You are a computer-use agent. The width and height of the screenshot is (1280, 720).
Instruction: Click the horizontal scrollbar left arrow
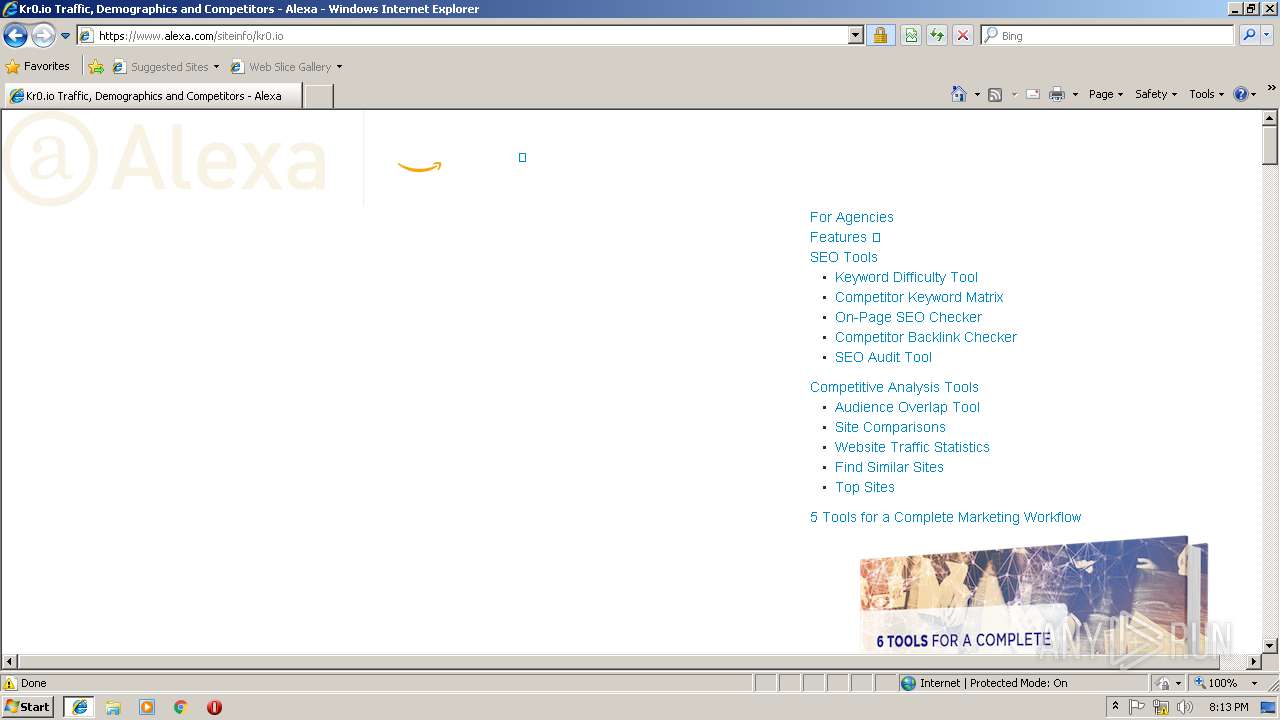[9, 662]
